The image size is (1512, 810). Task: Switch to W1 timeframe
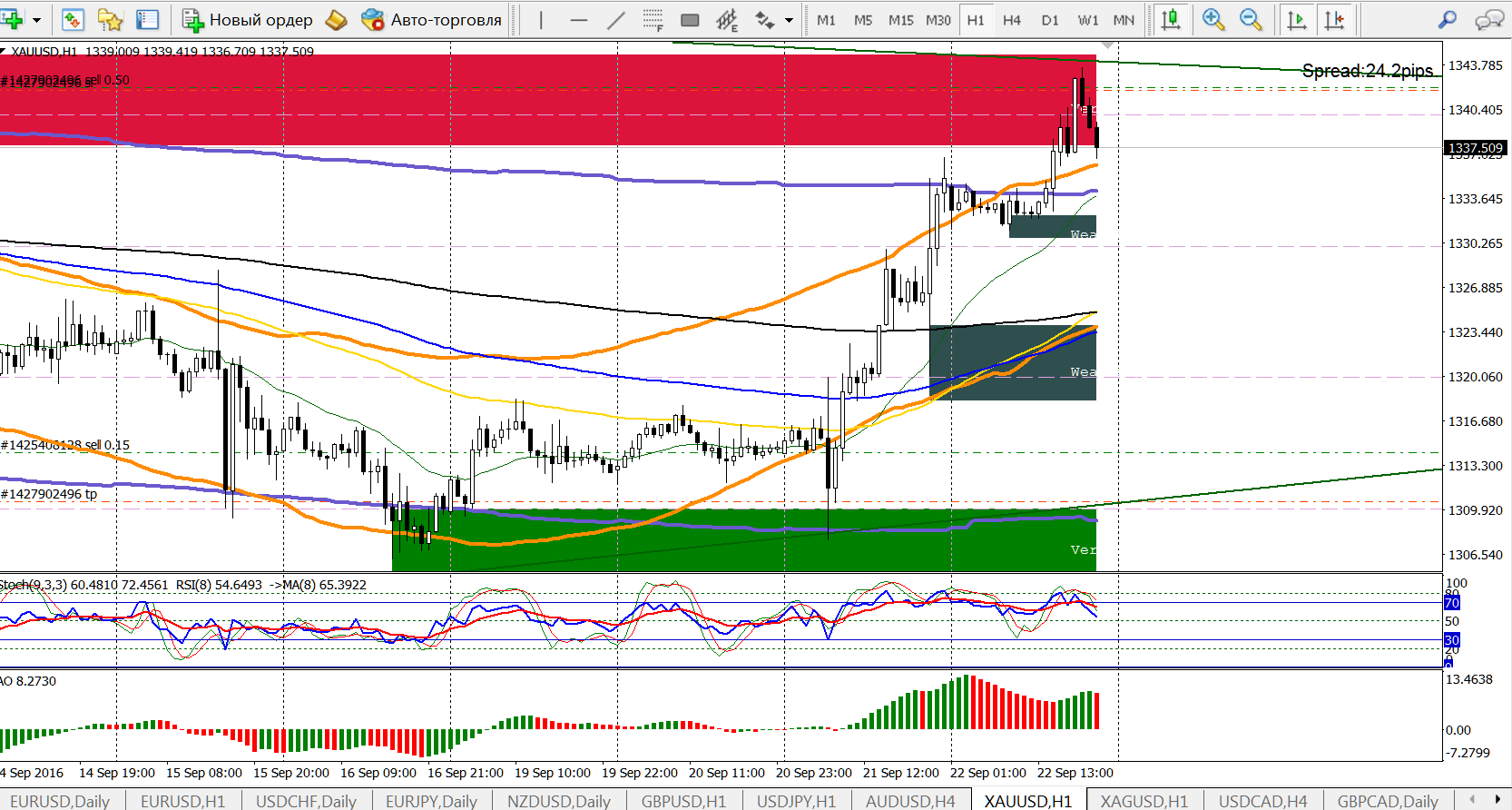1088,20
